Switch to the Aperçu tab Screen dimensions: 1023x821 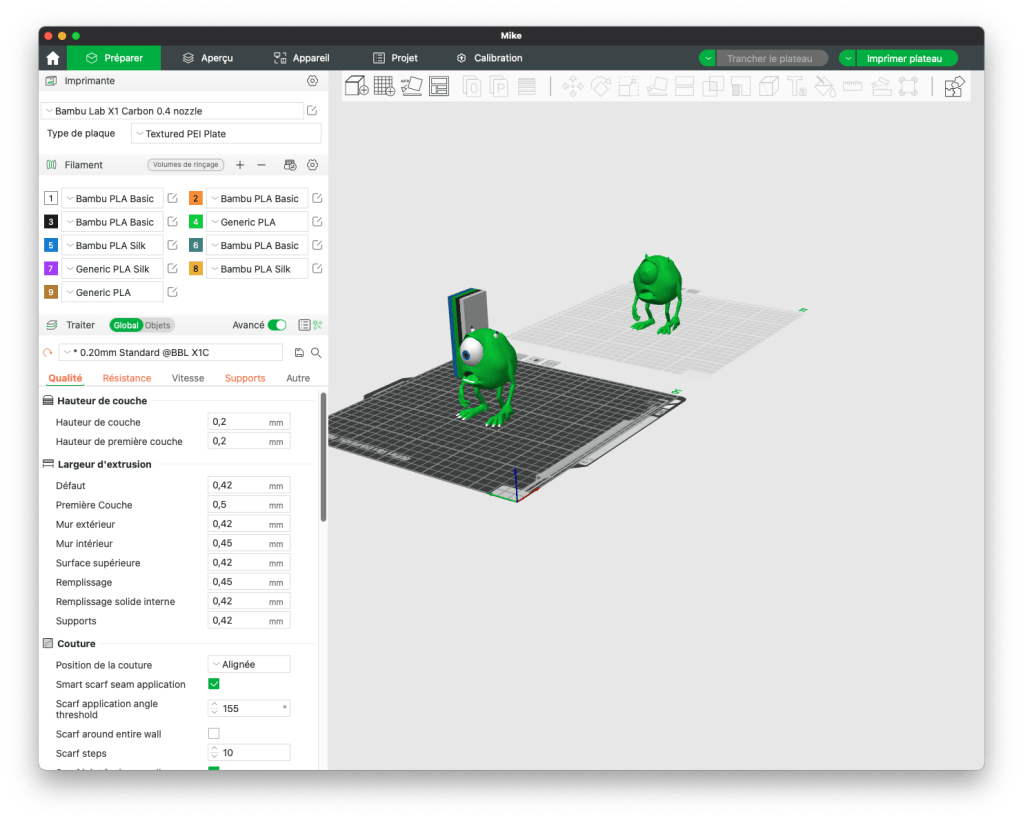(x=207, y=58)
